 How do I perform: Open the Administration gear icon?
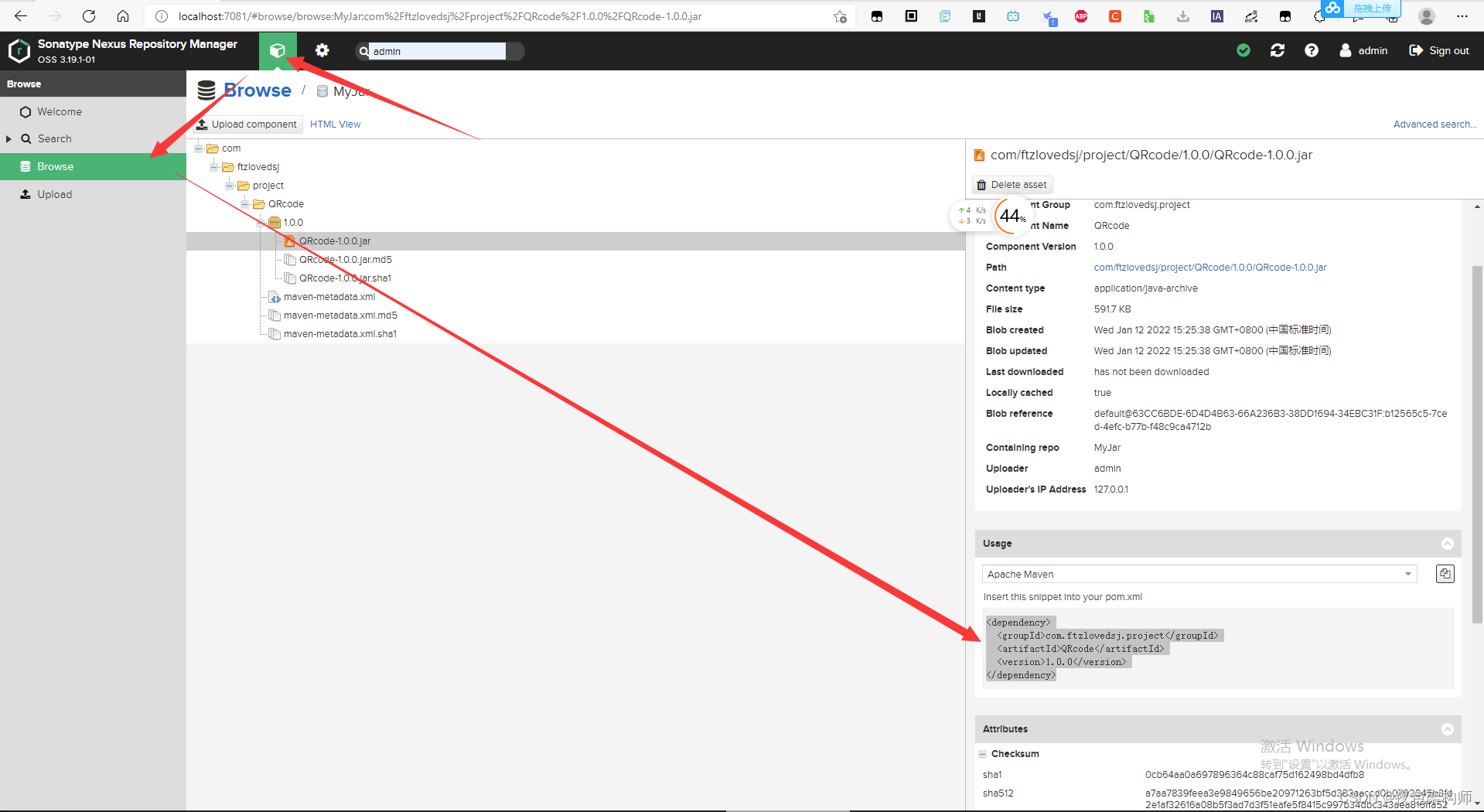click(x=322, y=51)
